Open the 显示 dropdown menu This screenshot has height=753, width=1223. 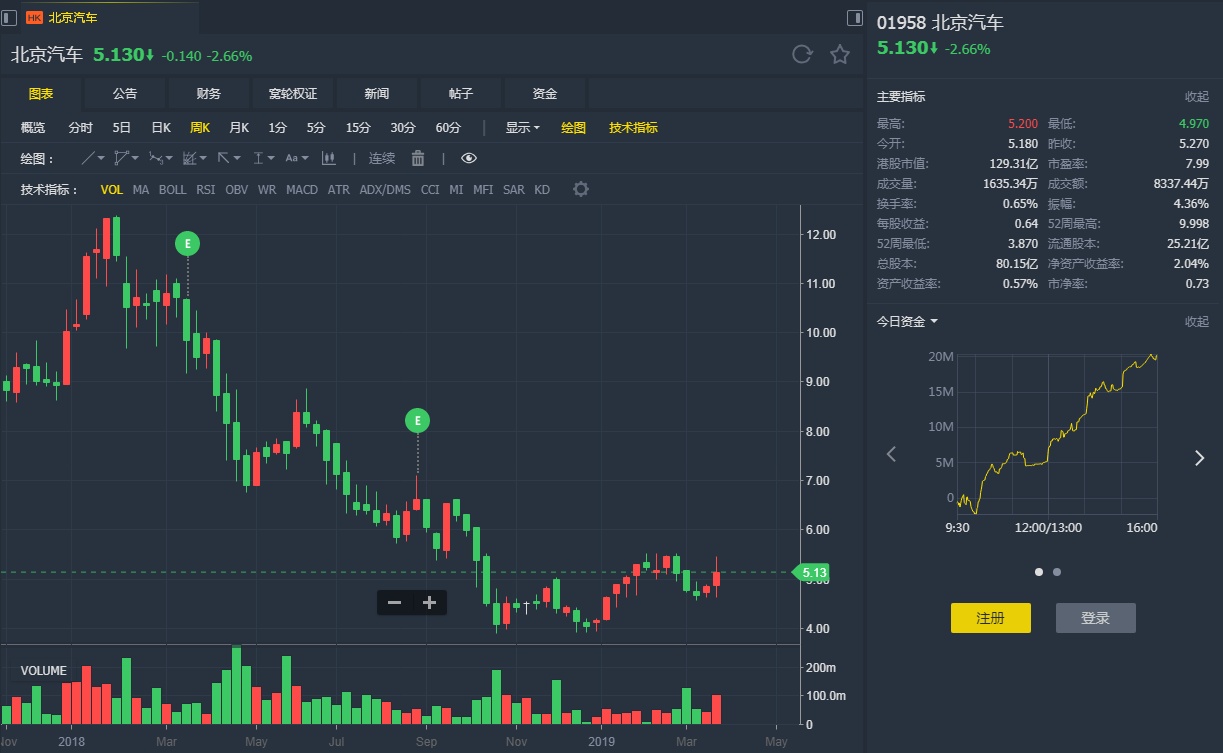[x=522, y=127]
